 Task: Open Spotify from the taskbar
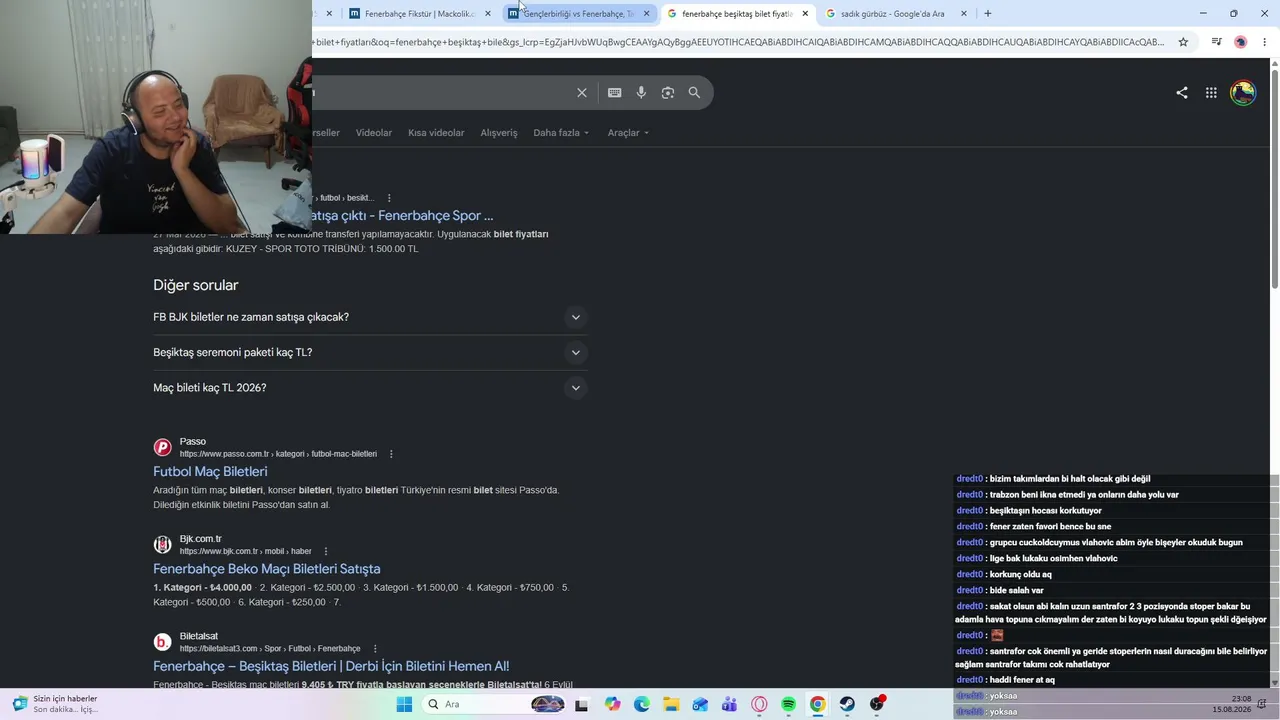[x=788, y=704]
